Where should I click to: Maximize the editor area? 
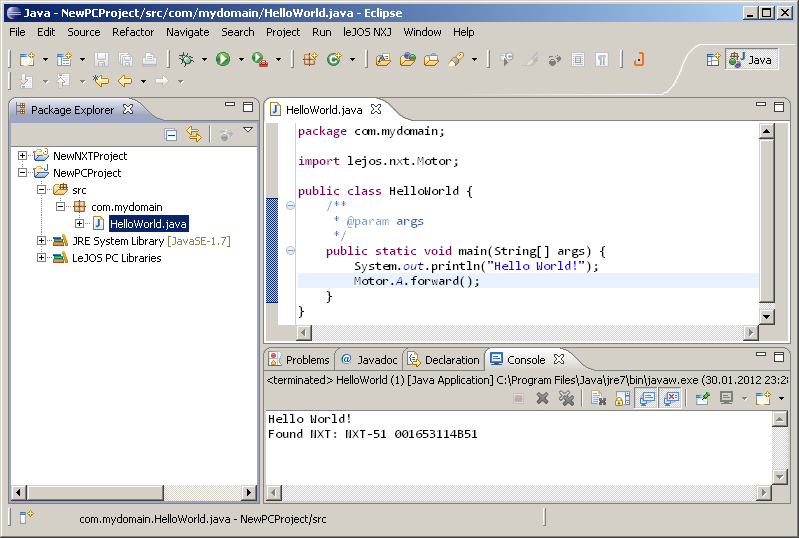coord(779,106)
